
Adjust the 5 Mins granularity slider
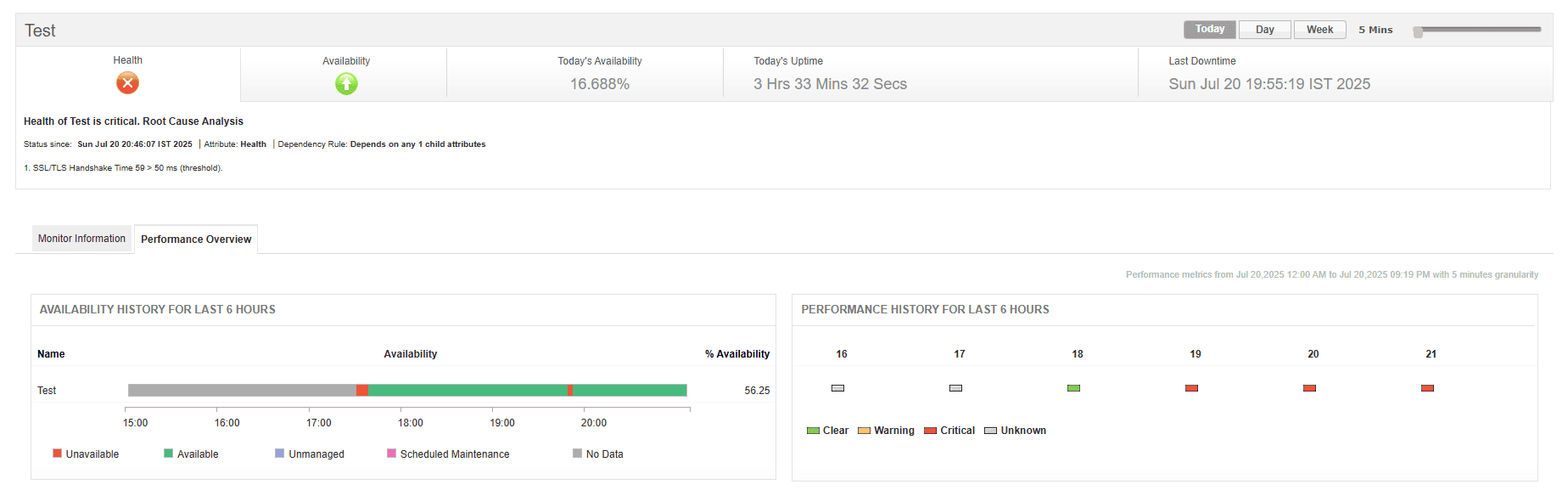pos(1417,32)
